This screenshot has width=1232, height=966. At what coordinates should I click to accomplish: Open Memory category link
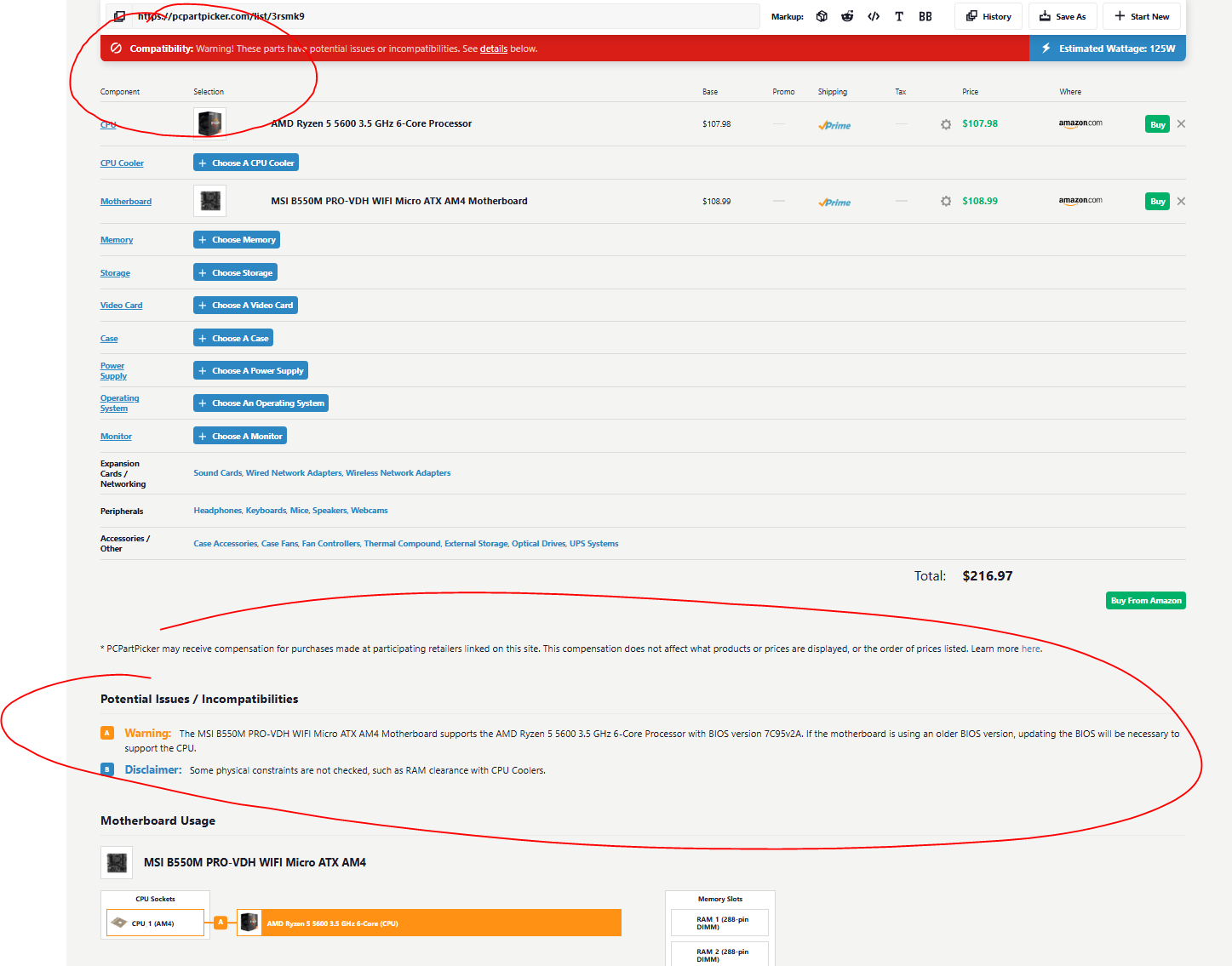(117, 240)
